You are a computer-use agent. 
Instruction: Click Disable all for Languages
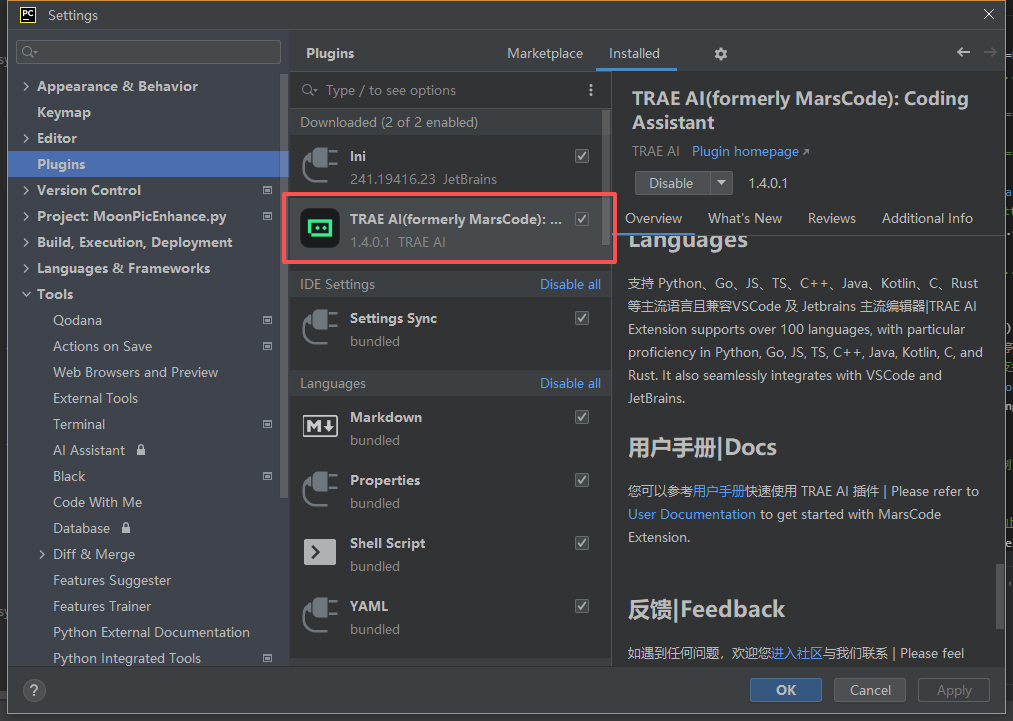click(x=570, y=383)
